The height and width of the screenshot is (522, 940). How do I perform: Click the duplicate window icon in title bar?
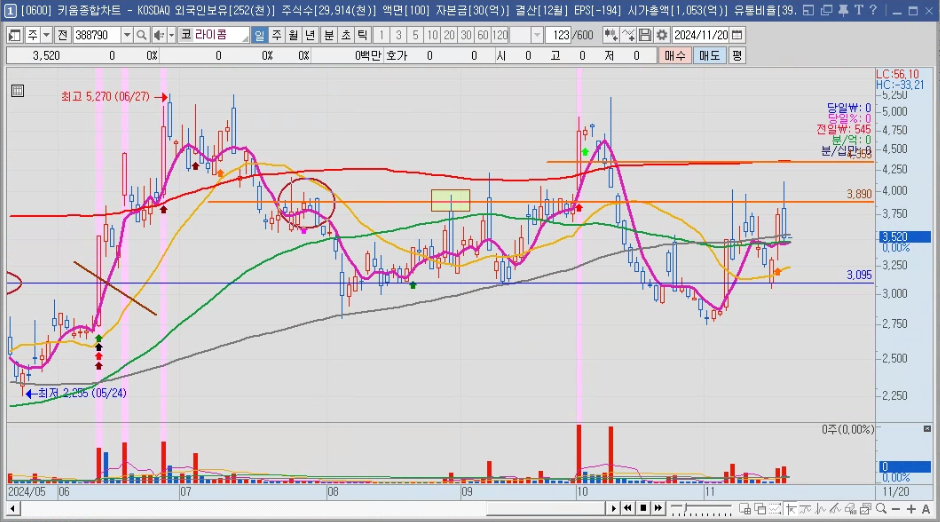pos(827,10)
